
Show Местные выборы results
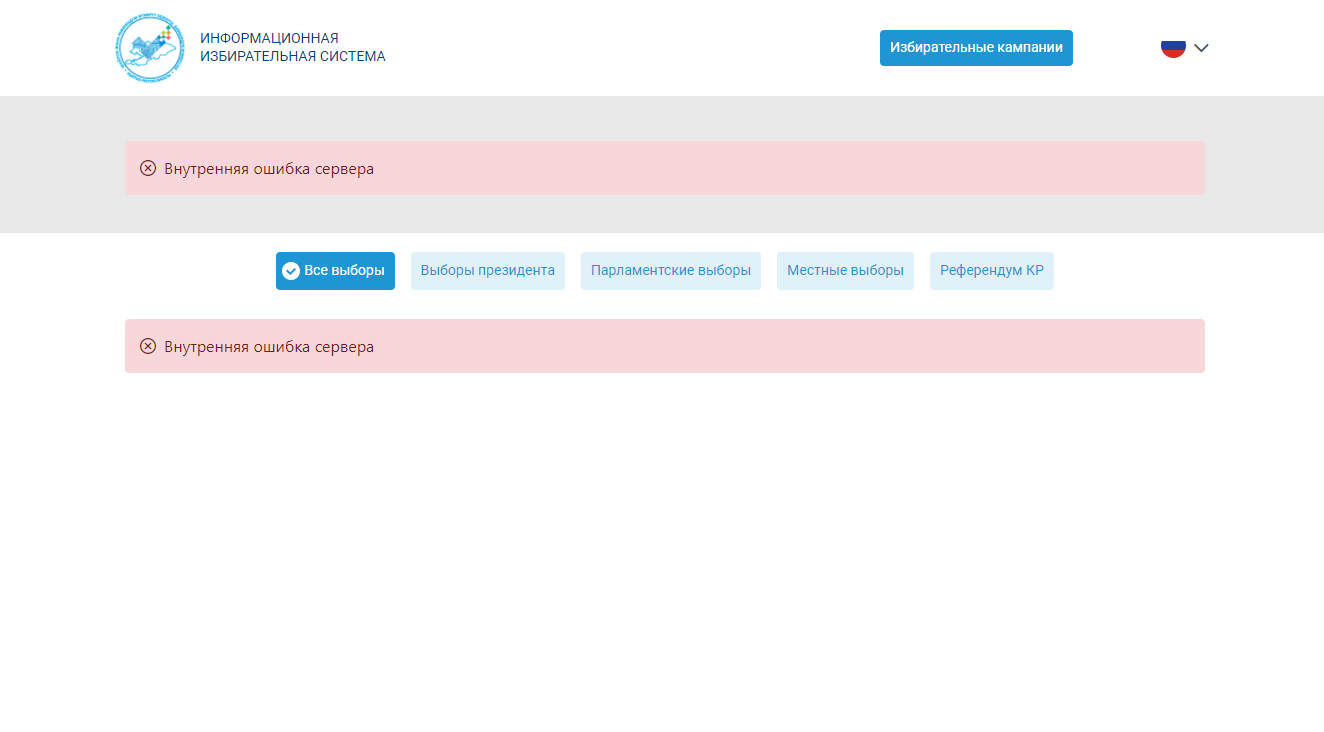[845, 271]
